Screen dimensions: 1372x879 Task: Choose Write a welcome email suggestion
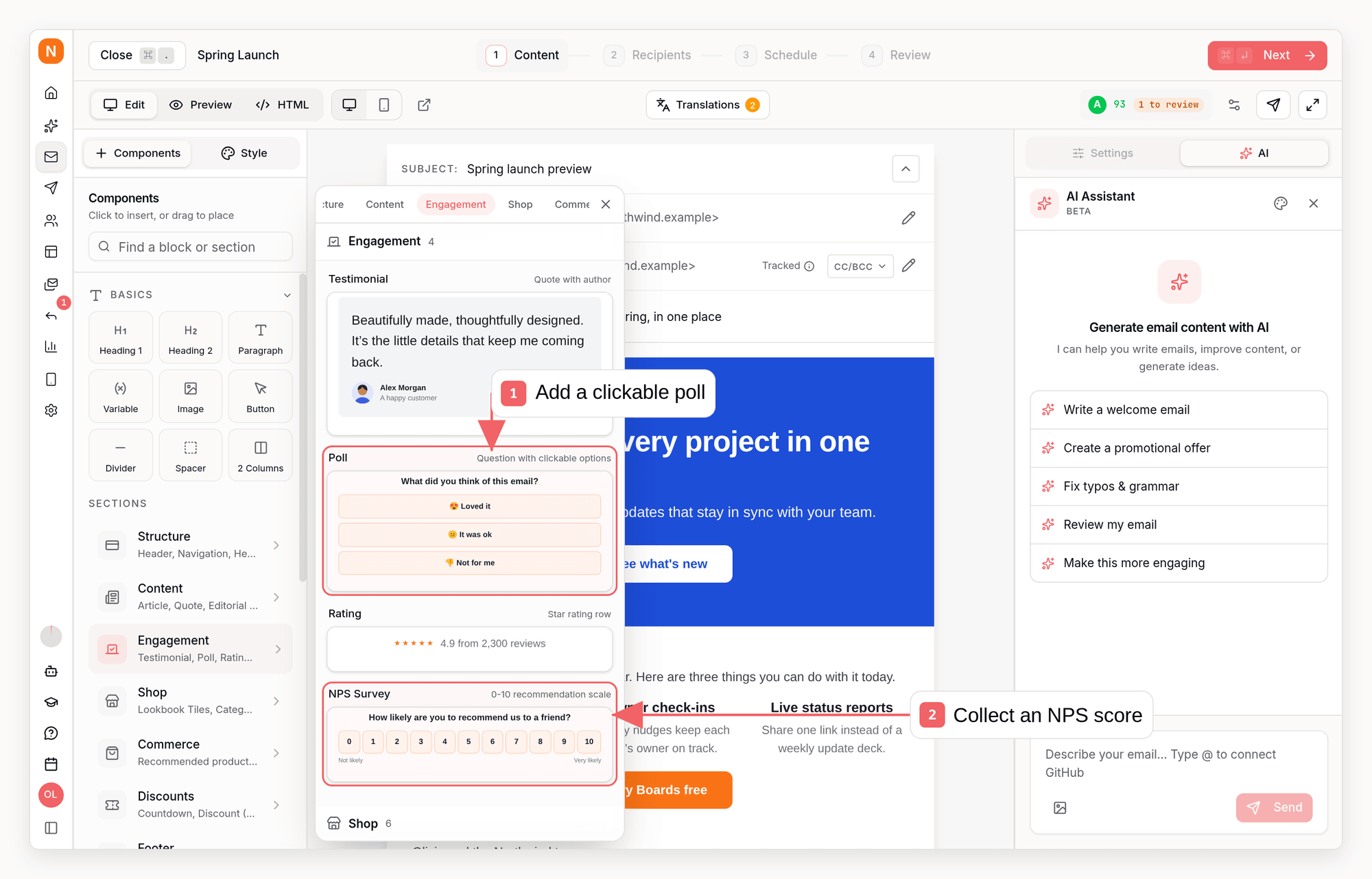click(1179, 410)
